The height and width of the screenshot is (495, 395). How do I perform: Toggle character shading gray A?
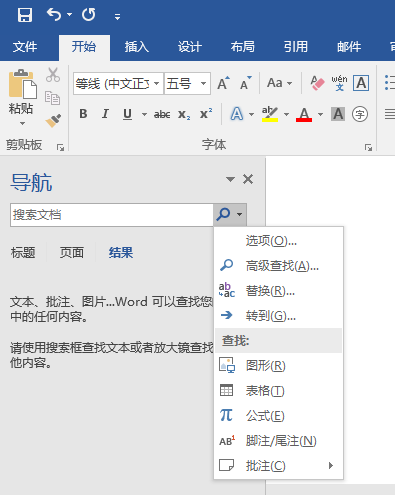pyautogui.click(x=338, y=114)
